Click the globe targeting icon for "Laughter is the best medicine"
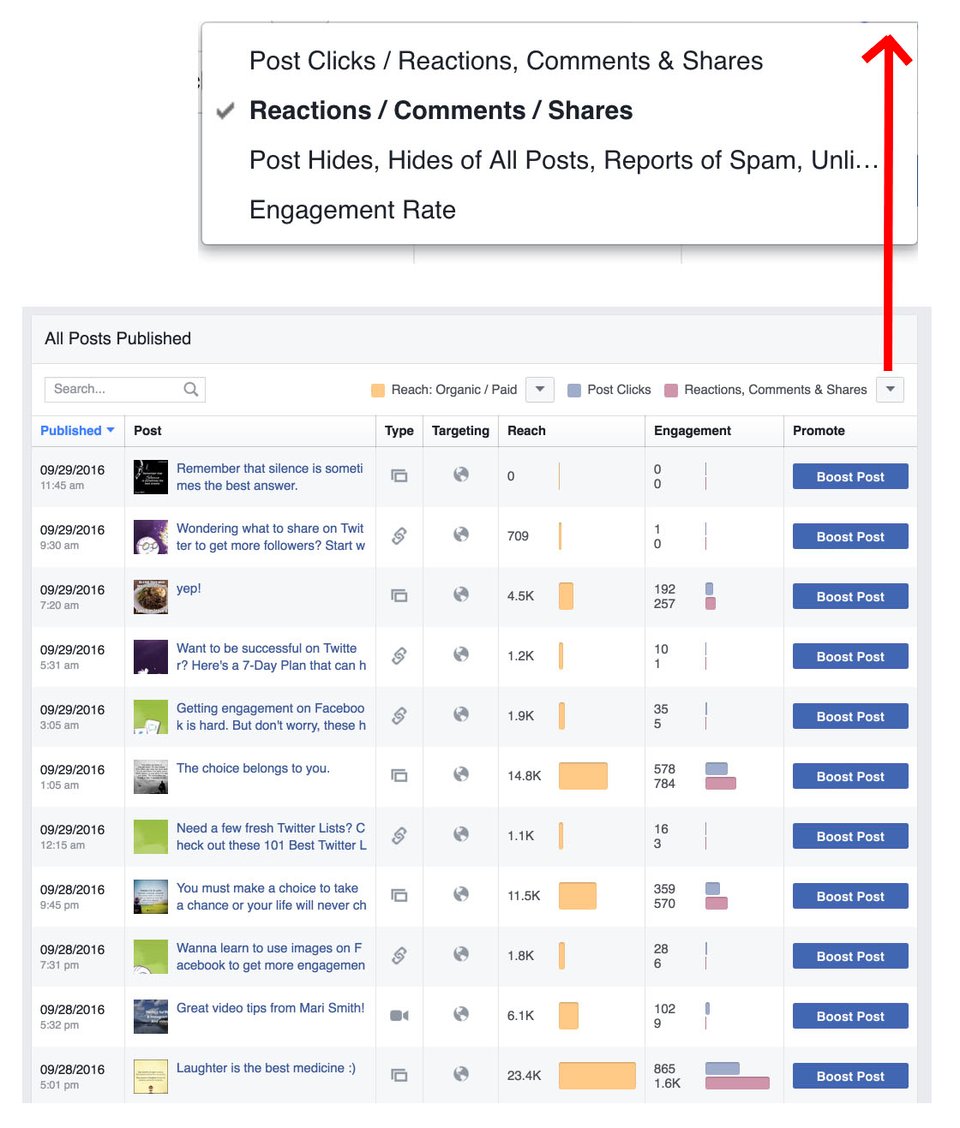Viewport: 960px width, 1128px height. click(460, 1075)
